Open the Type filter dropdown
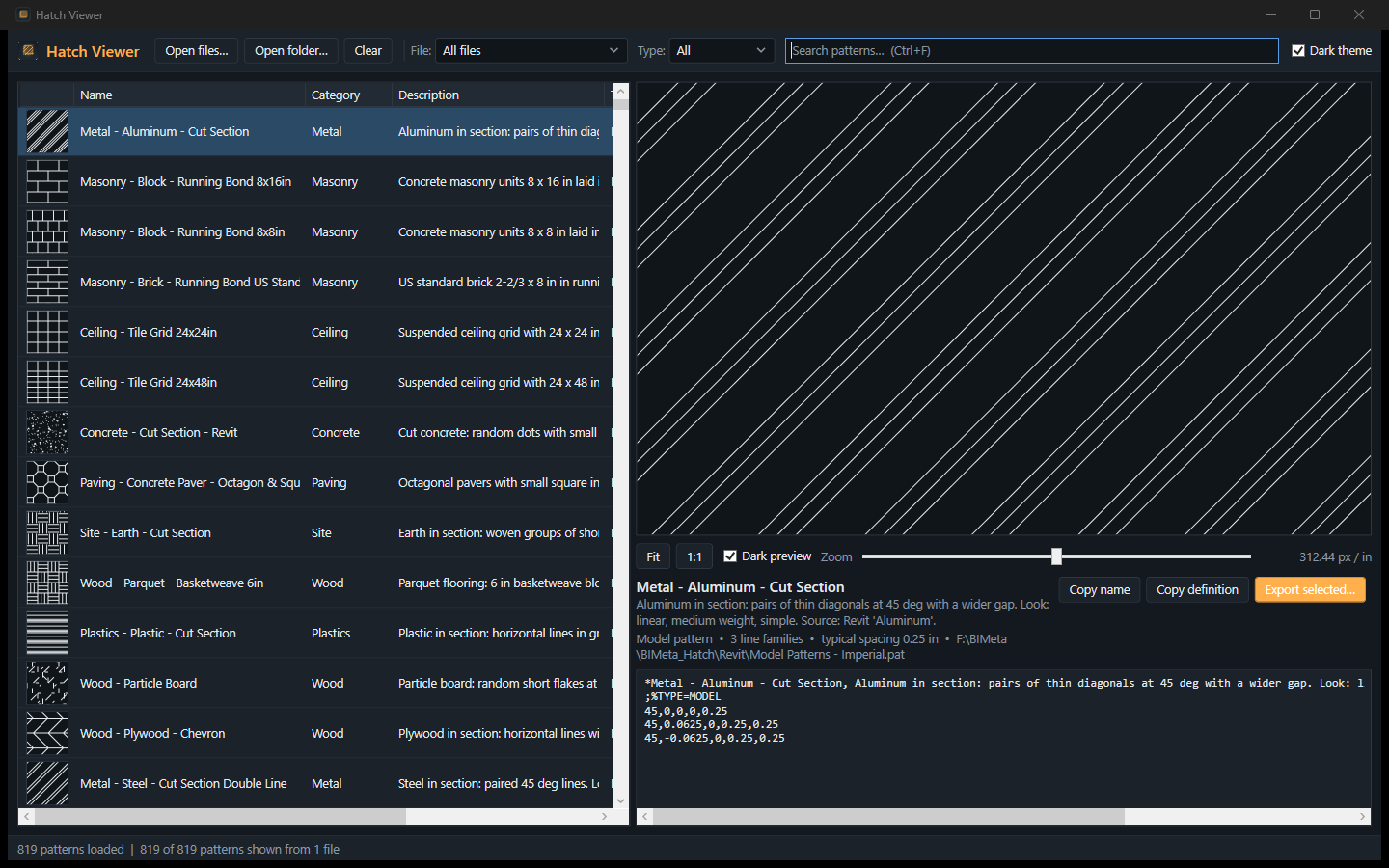Viewport: 1389px width, 868px height. point(722,50)
